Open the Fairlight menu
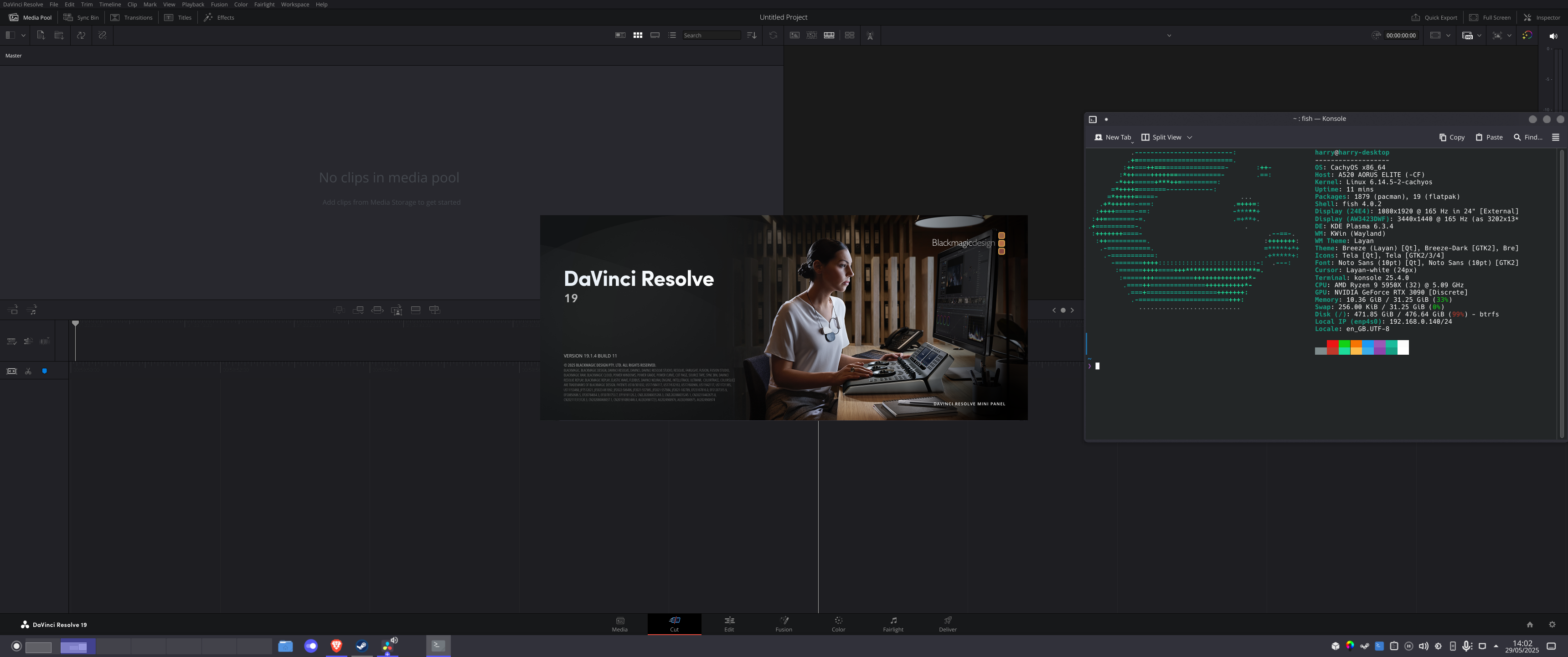 click(264, 4)
